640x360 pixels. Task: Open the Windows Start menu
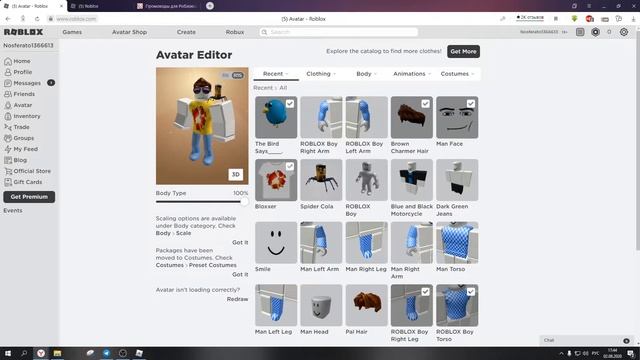click(8, 353)
